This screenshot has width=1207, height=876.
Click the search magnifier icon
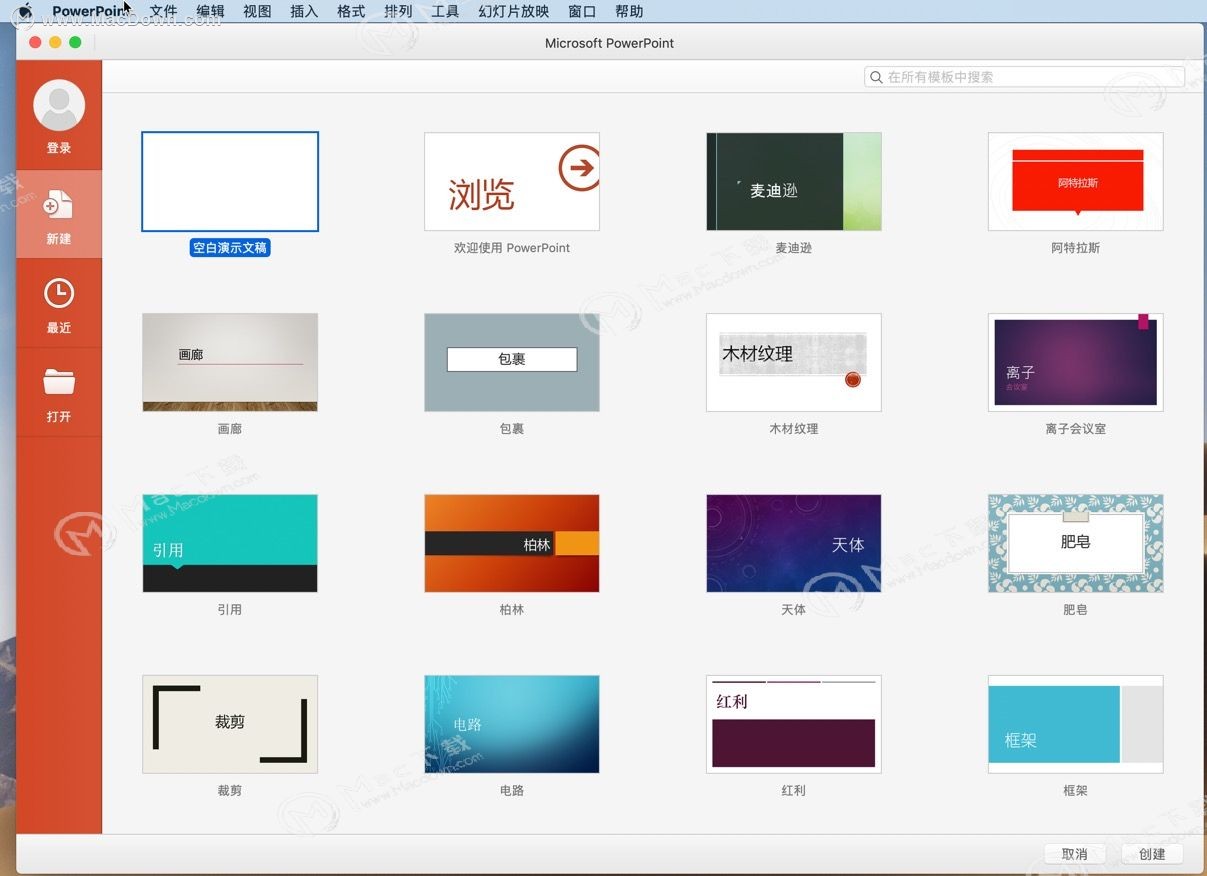(877, 77)
